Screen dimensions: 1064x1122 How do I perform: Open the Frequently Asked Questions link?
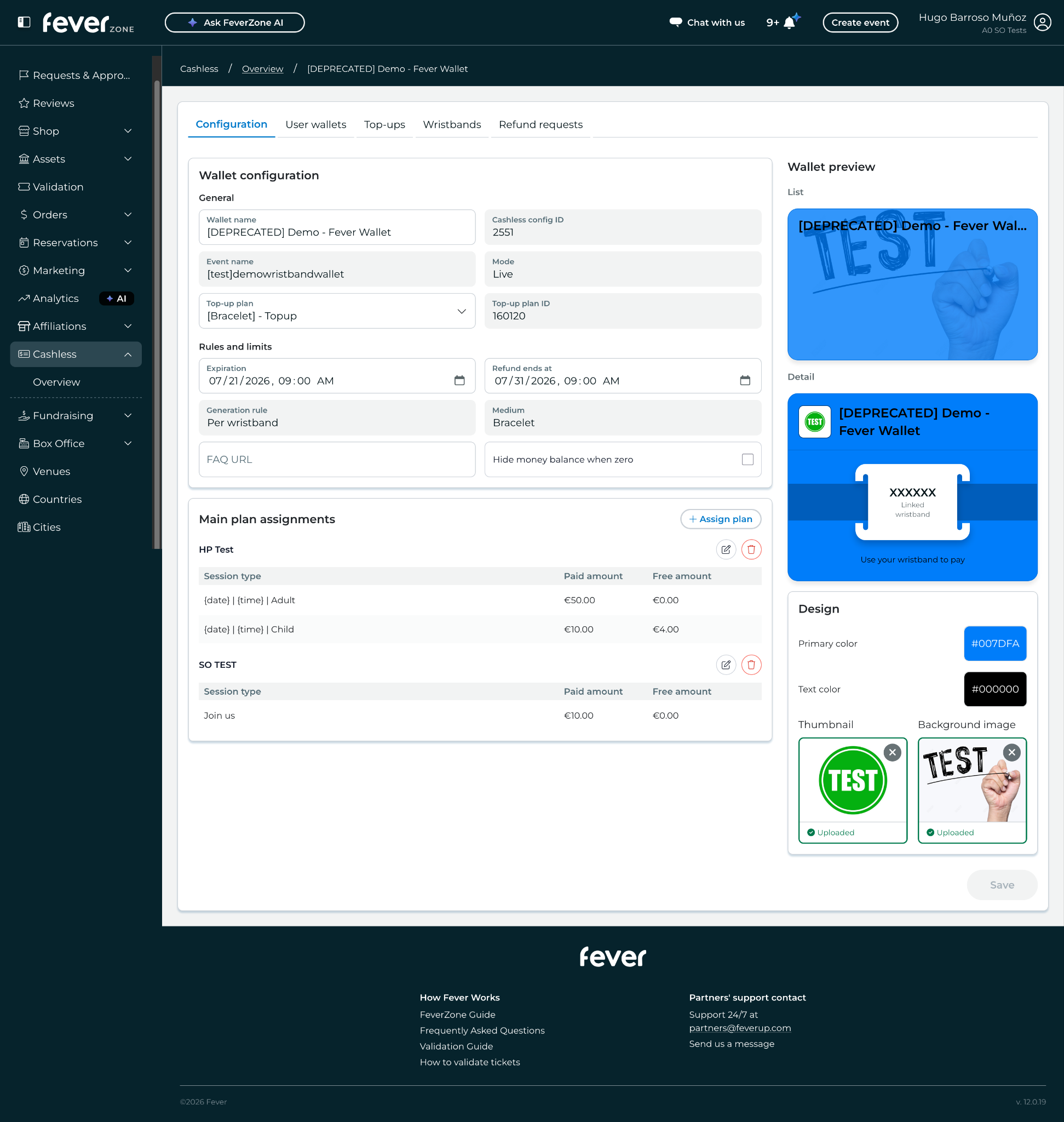tap(482, 1030)
